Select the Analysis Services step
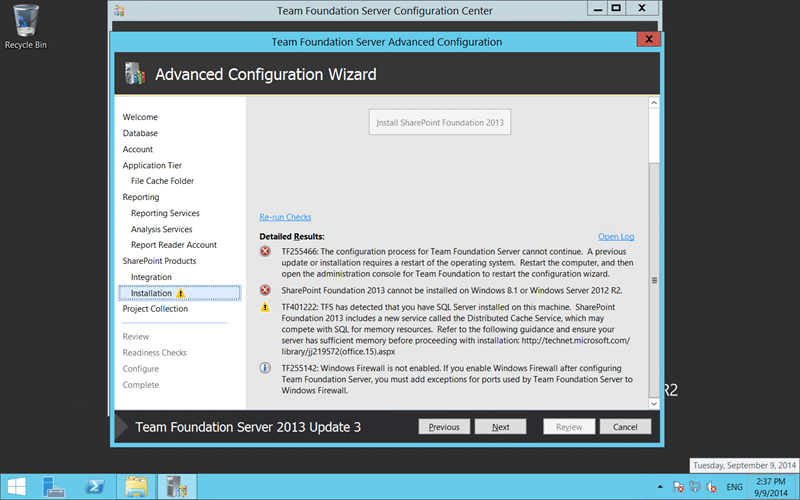 162,229
